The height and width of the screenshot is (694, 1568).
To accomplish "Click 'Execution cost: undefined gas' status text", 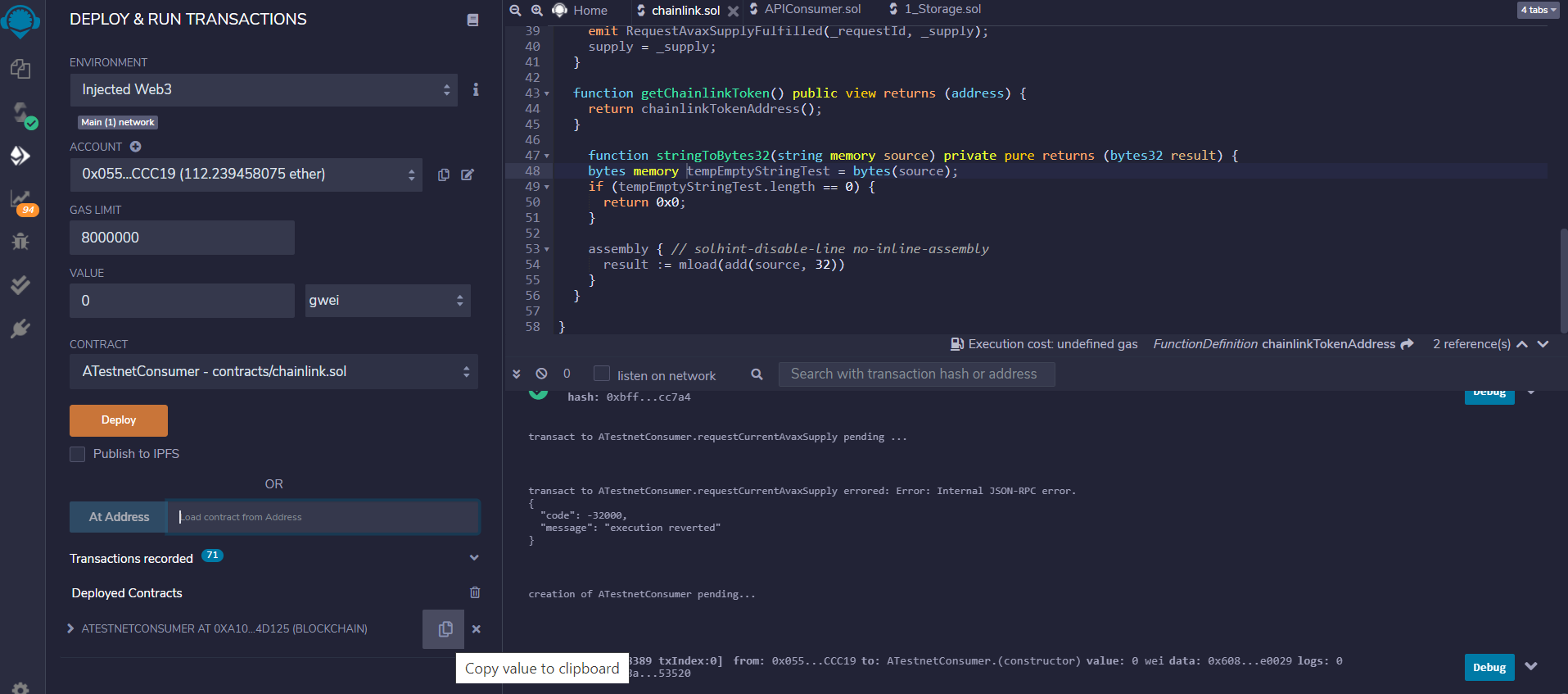I will (x=1052, y=344).
